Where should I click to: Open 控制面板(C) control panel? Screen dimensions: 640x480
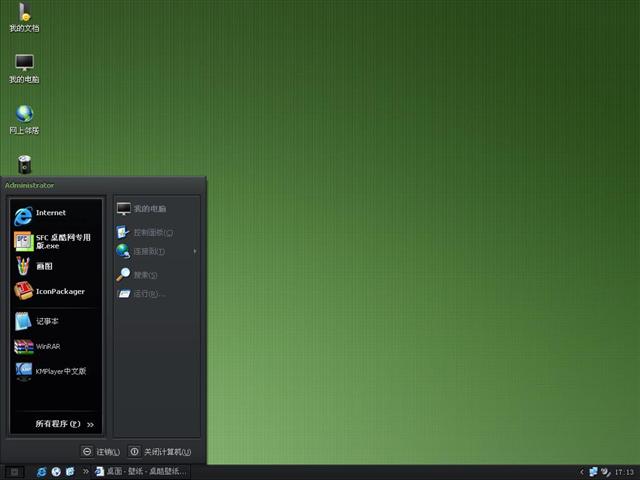click(157, 232)
